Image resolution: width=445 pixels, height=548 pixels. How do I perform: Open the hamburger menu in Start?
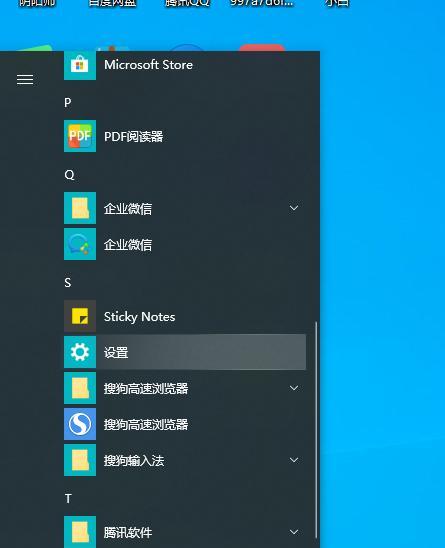point(25,80)
